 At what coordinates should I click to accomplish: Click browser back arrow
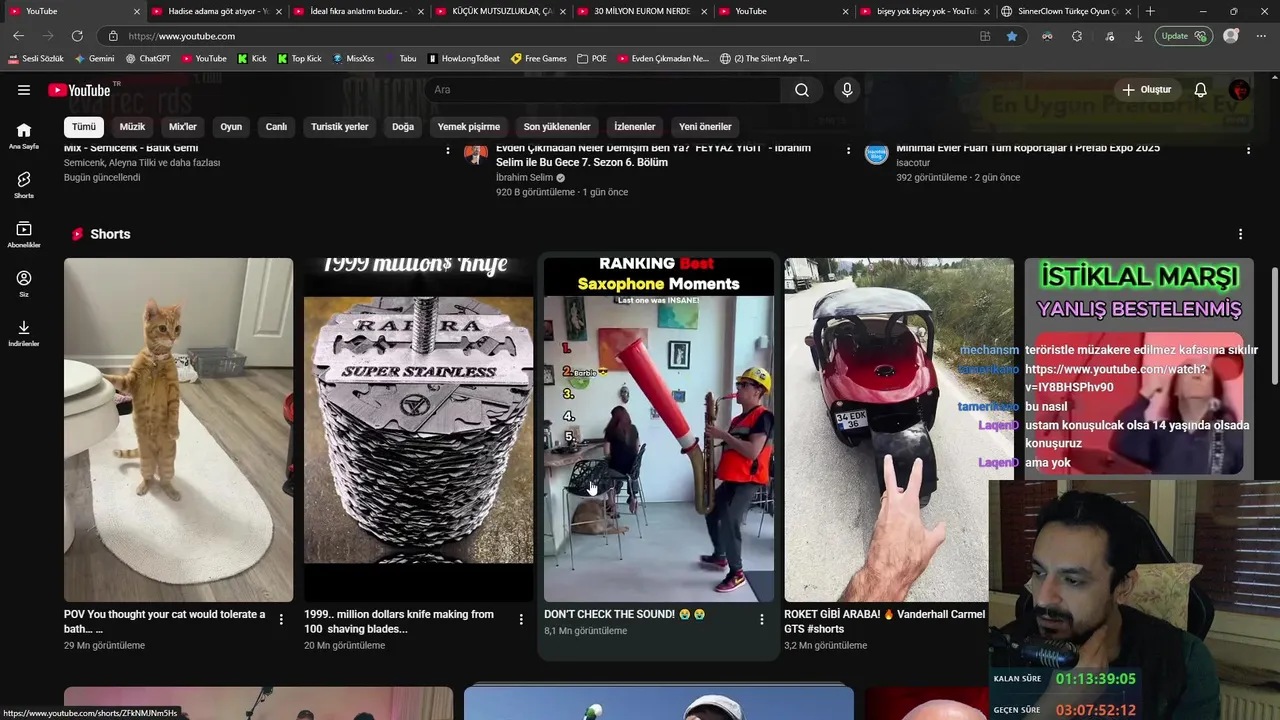(x=18, y=36)
